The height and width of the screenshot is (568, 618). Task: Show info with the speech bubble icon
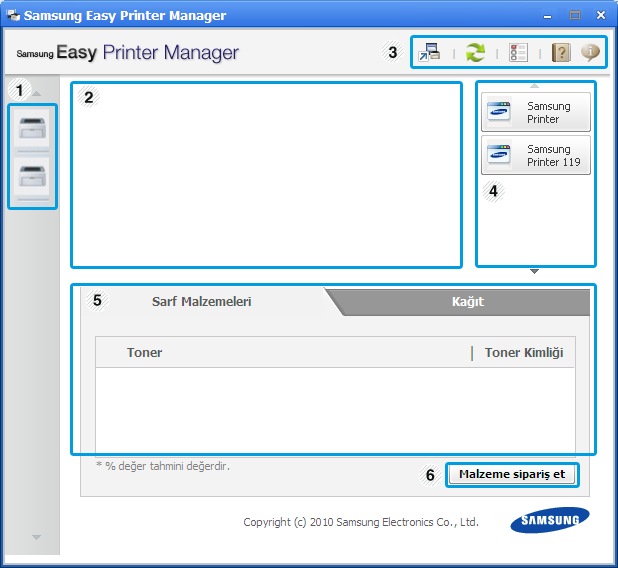click(x=590, y=52)
